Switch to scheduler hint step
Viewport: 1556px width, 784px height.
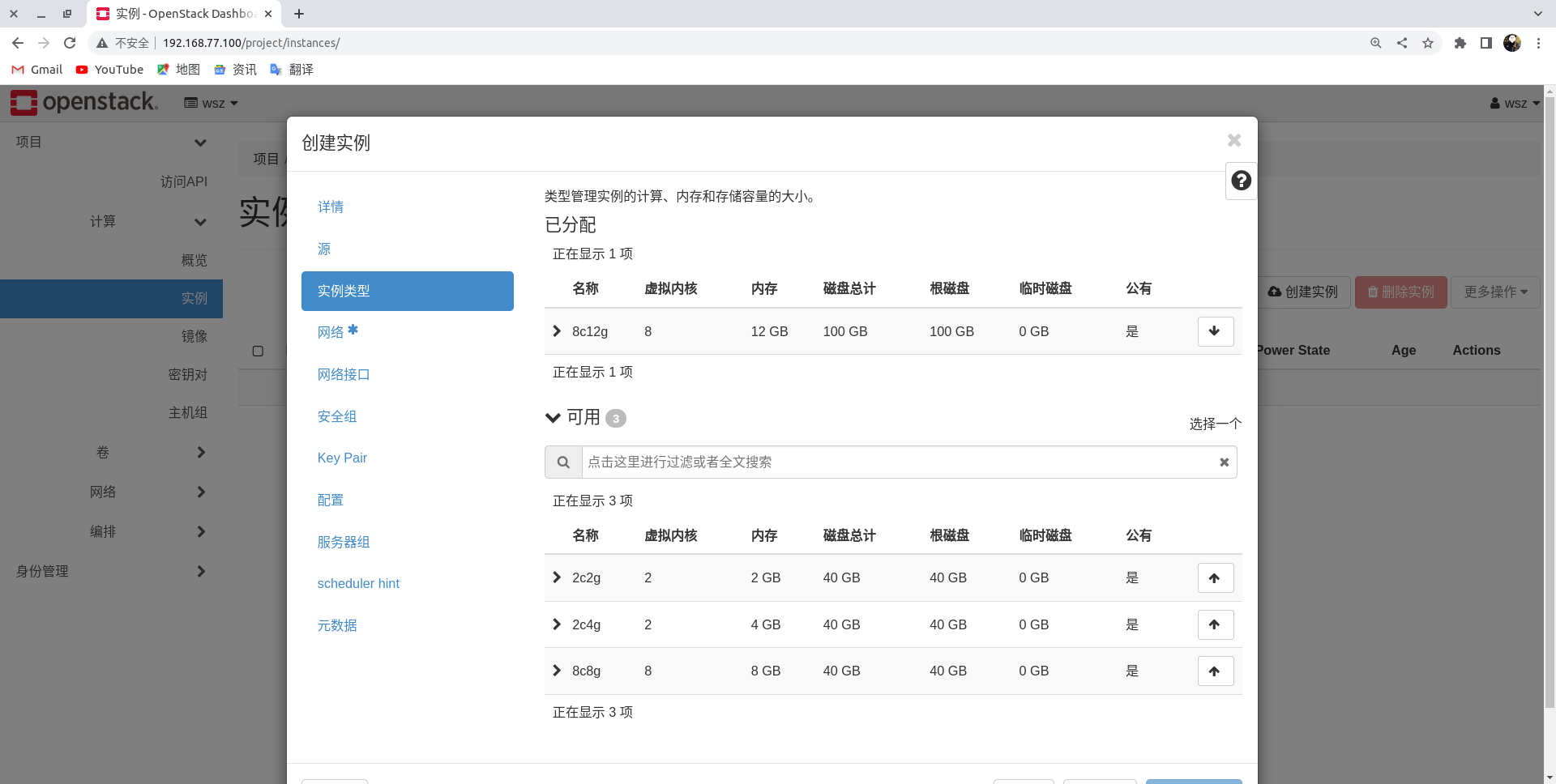(x=358, y=584)
